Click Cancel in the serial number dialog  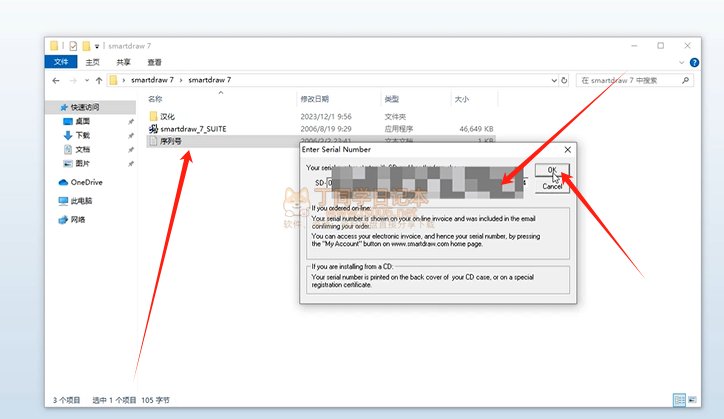(552, 186)
